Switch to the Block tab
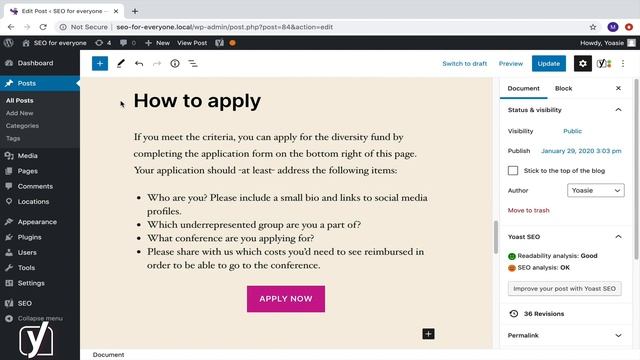This screenshot has width=640, height=360. (563, 88)
